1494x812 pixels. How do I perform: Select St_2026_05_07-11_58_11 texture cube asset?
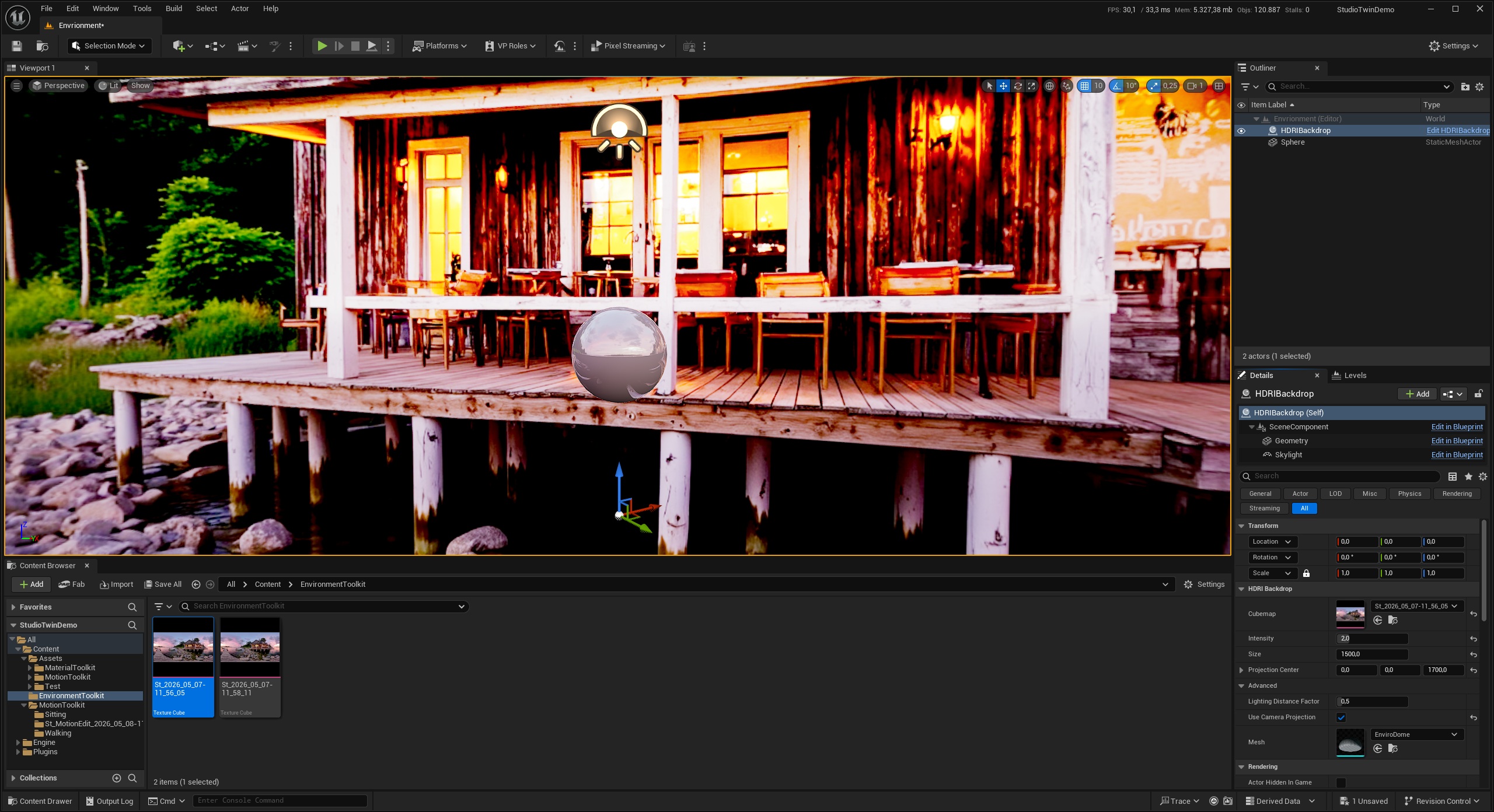point(250,667)
